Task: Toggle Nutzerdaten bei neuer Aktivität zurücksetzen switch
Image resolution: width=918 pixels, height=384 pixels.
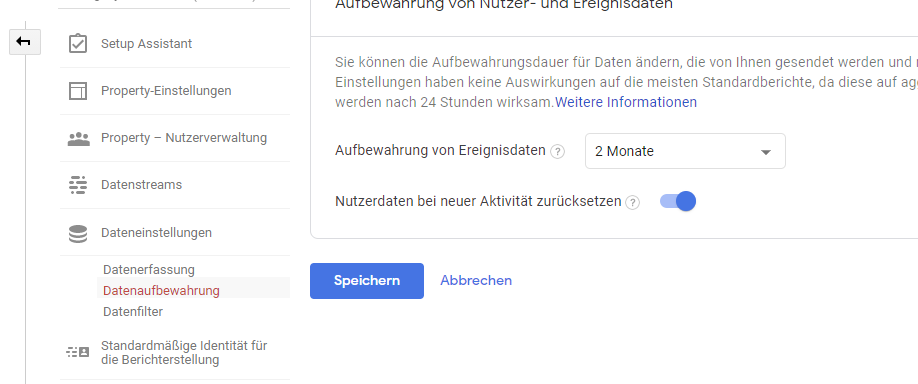Action: pyautogui.click(x=678, y=201)
